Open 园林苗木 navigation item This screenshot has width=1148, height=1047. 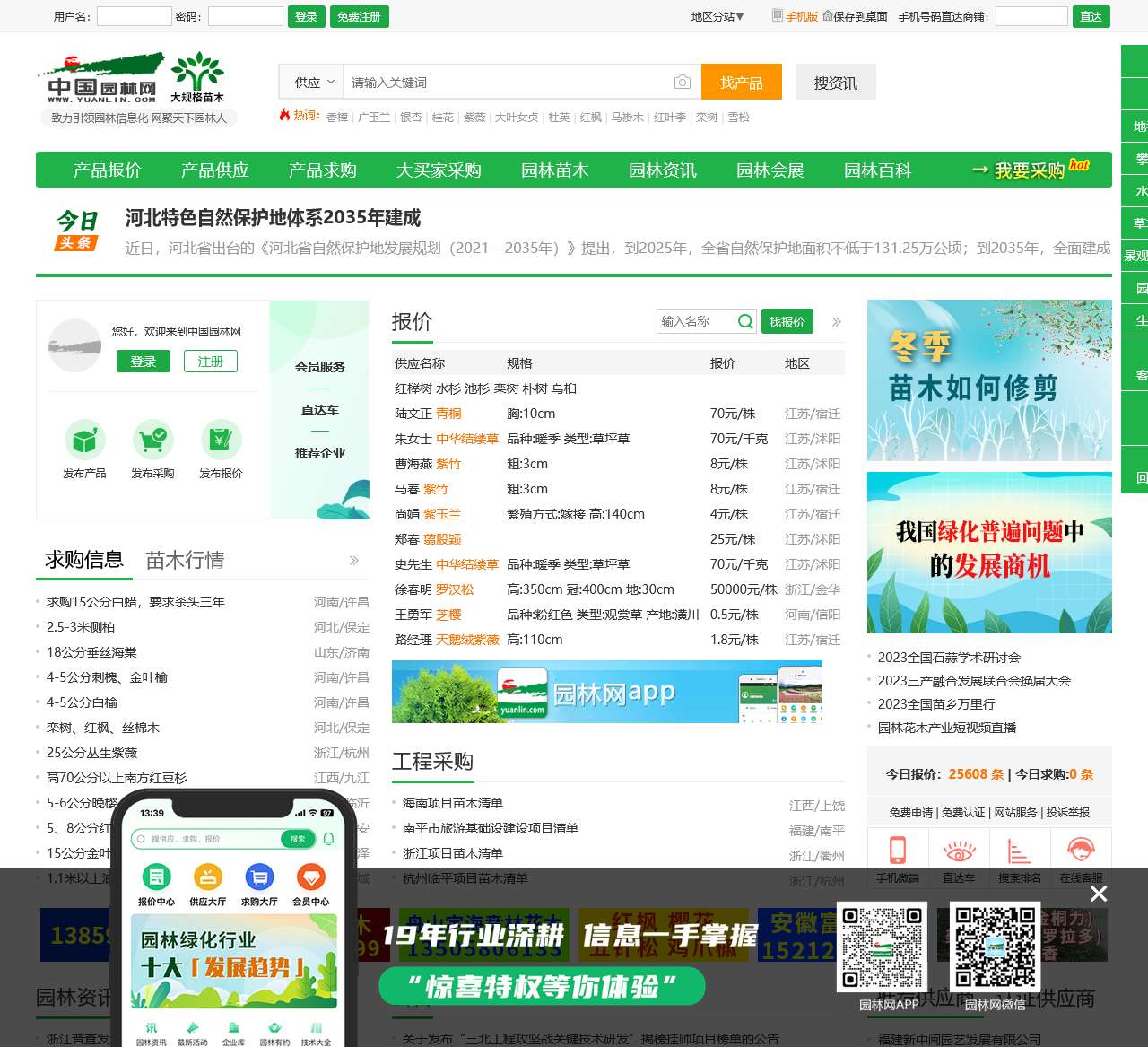(555, 170)
